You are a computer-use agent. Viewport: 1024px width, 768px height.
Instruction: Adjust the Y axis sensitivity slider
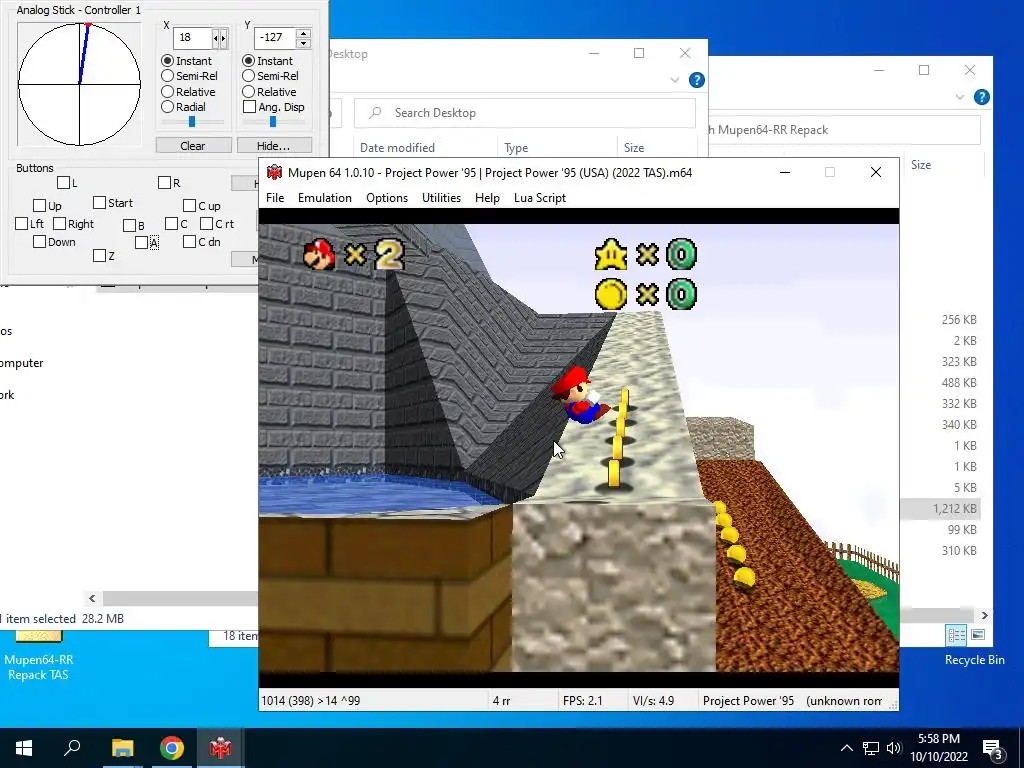[273, 121]
